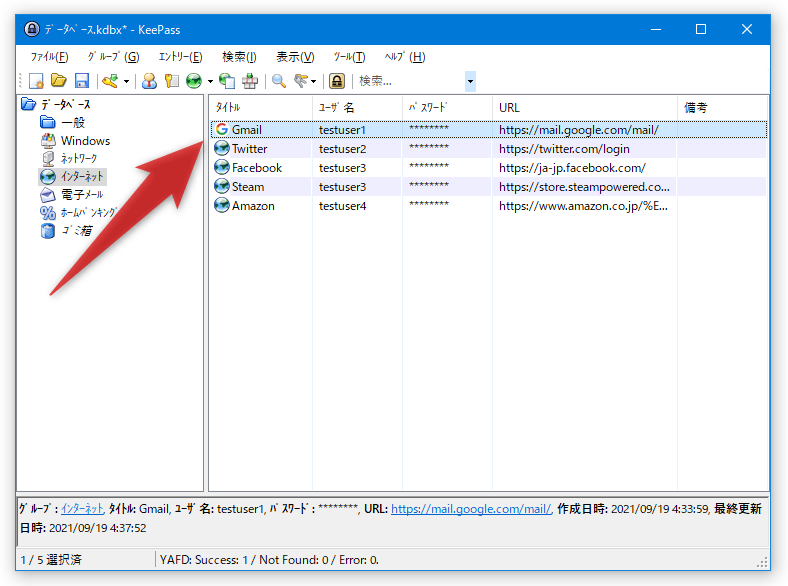Click the globe icon of Amazon entry

(222, 206)
